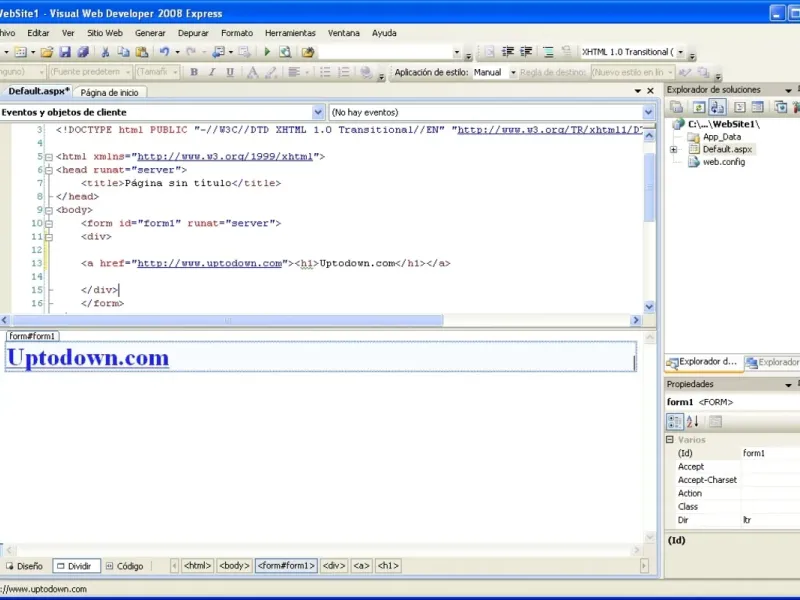Increase line indent in the HTML toolbar

point(526,52)
